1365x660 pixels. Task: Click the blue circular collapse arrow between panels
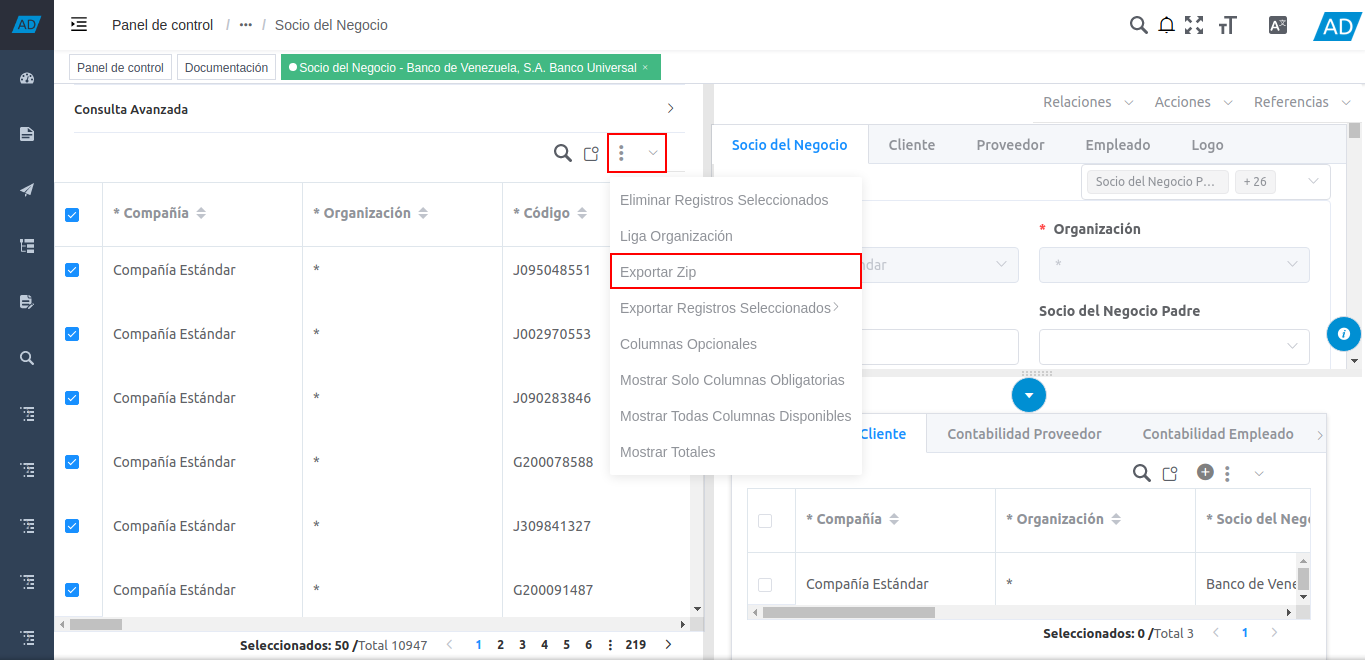pos(1028,395)
